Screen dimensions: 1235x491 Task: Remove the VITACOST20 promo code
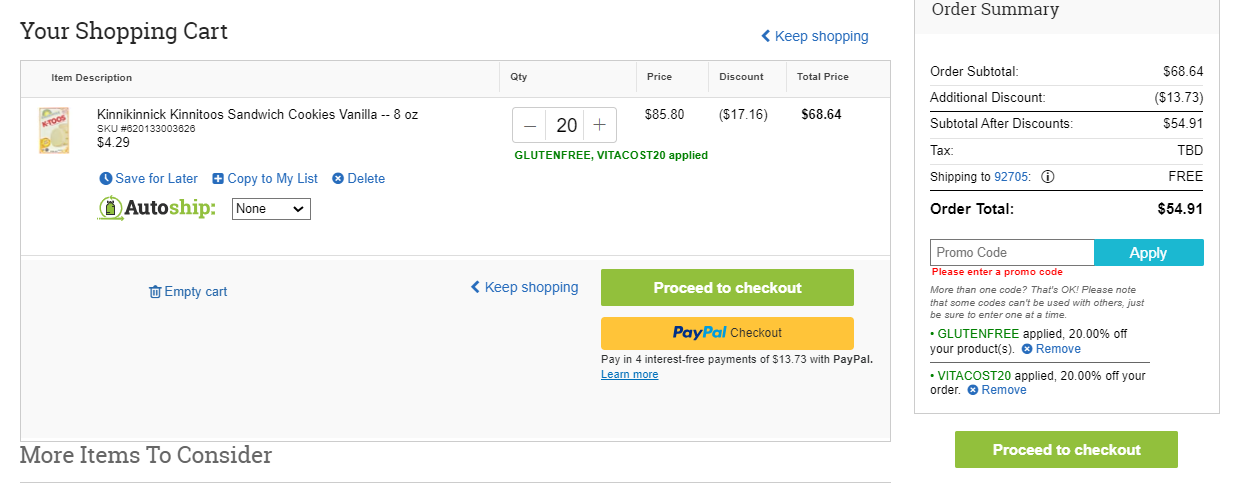coord(996,390)
